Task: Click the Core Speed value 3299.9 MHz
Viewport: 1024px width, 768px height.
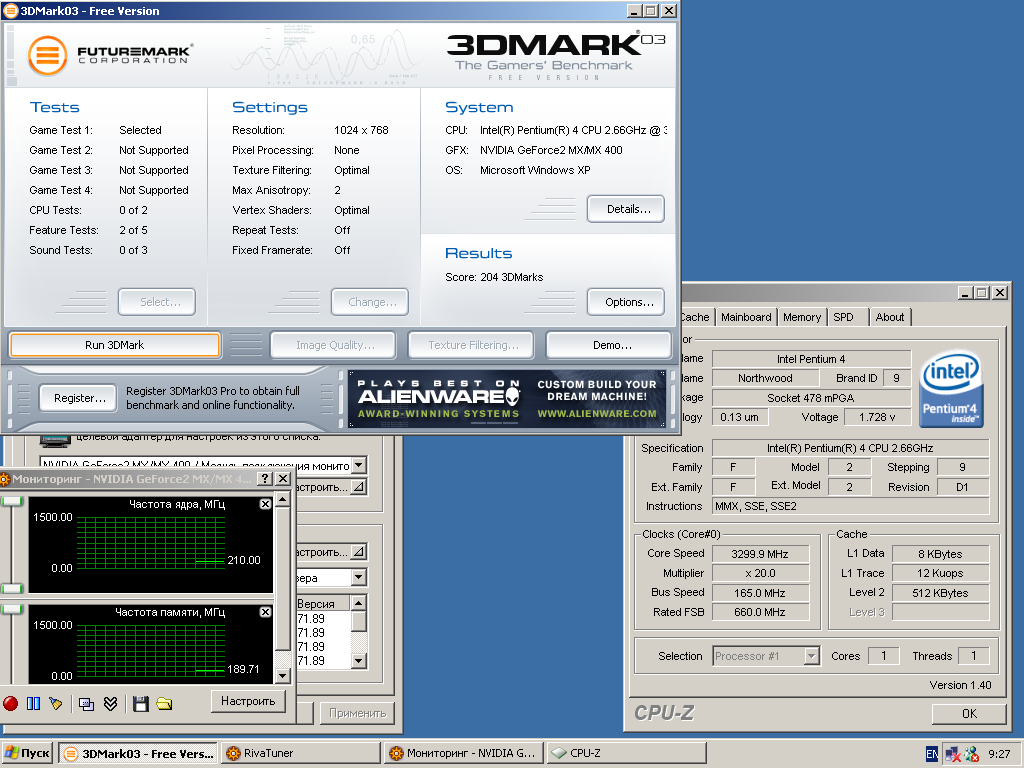Action: [x=760, y=554]
